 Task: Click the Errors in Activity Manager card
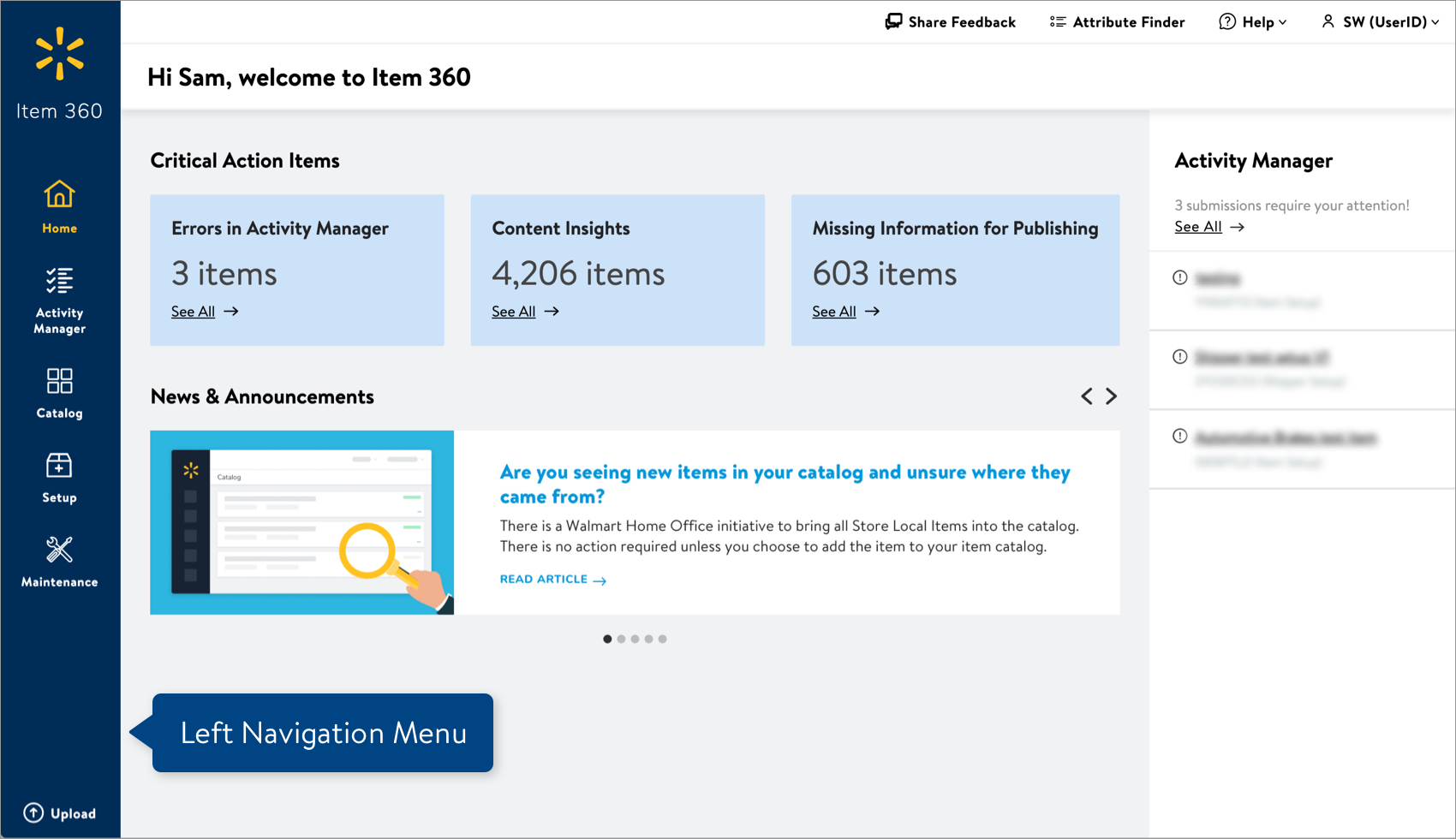297,270
